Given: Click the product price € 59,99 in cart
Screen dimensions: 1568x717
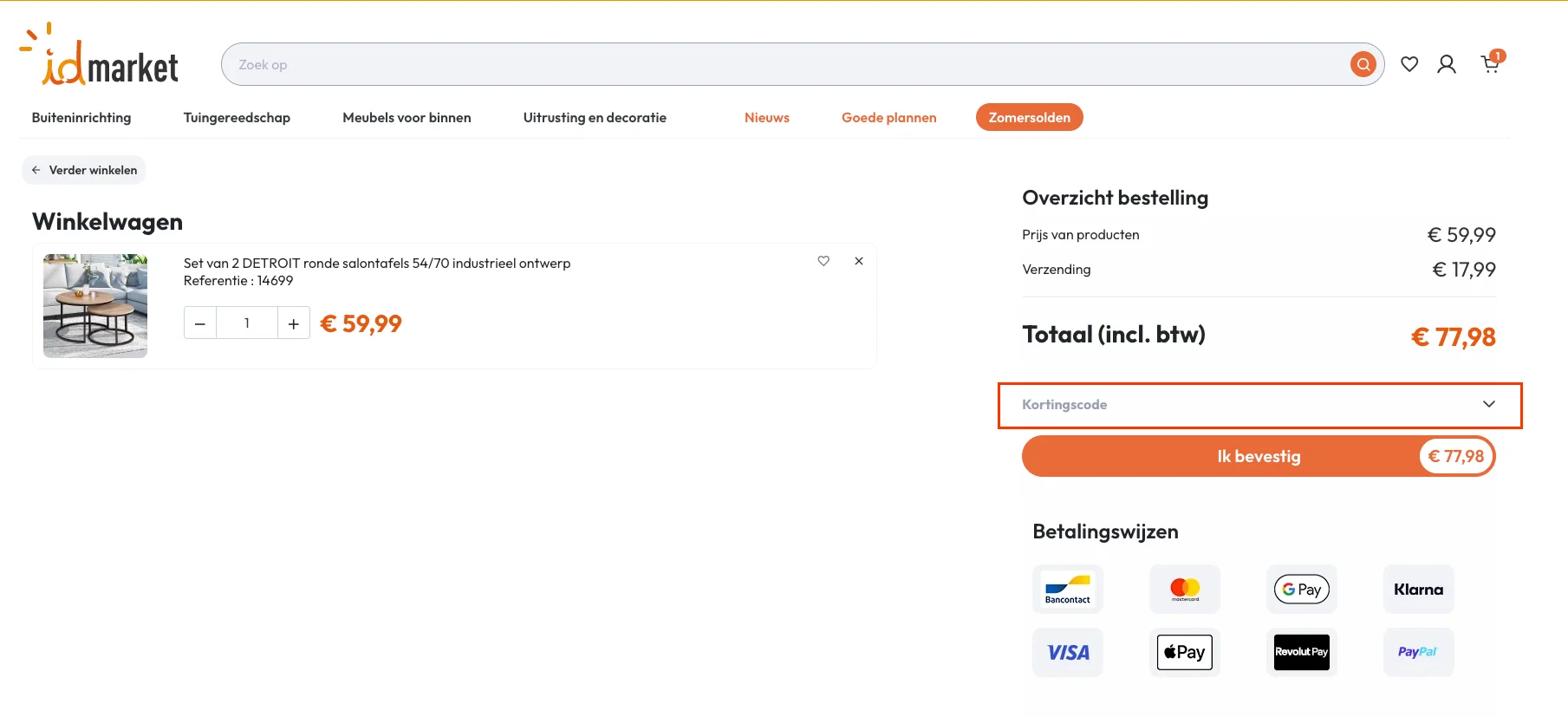Looking at the screenshot, I should 361,323.
